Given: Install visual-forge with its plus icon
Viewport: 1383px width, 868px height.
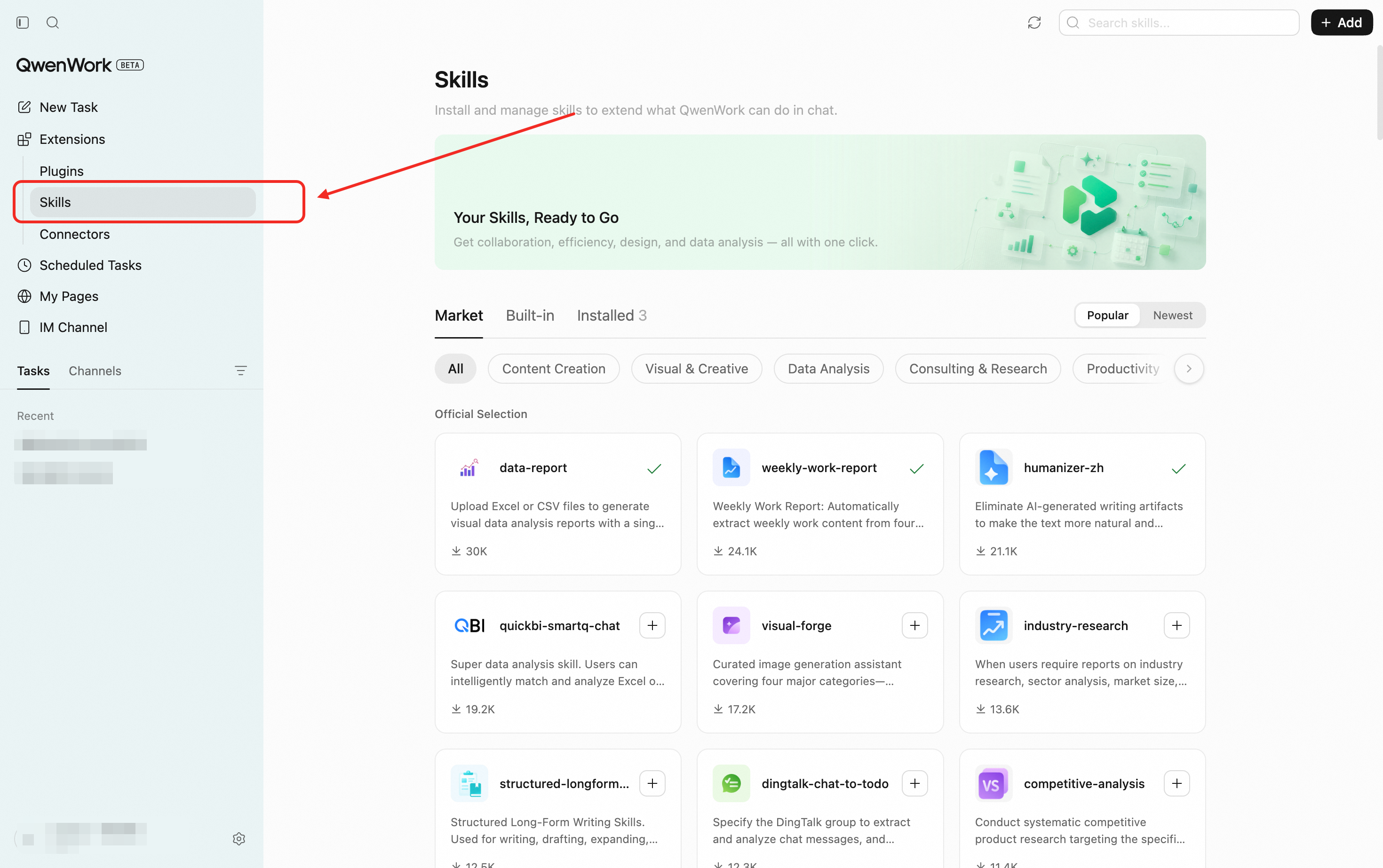Looking at the screenshot, I should point(914,625).
